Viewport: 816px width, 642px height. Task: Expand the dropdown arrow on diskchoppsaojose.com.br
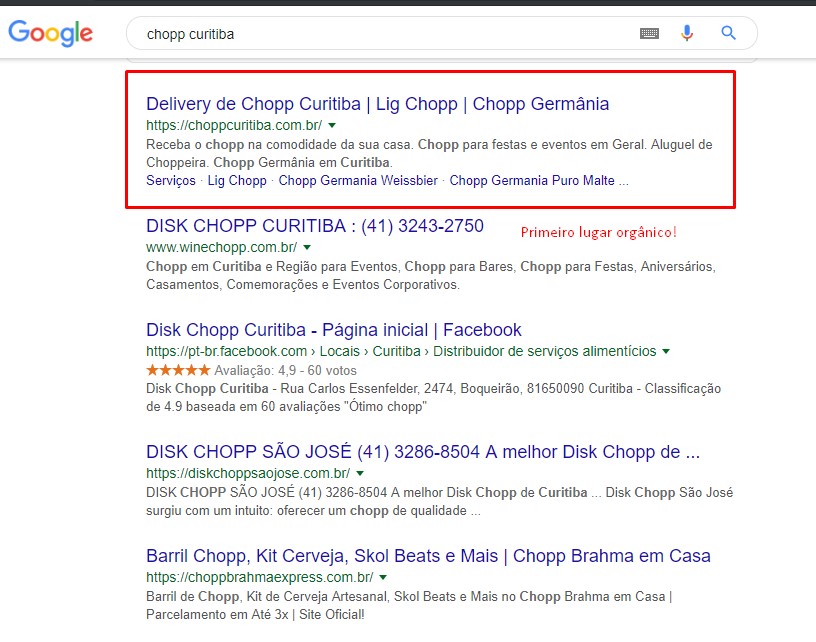click(360, 472)
